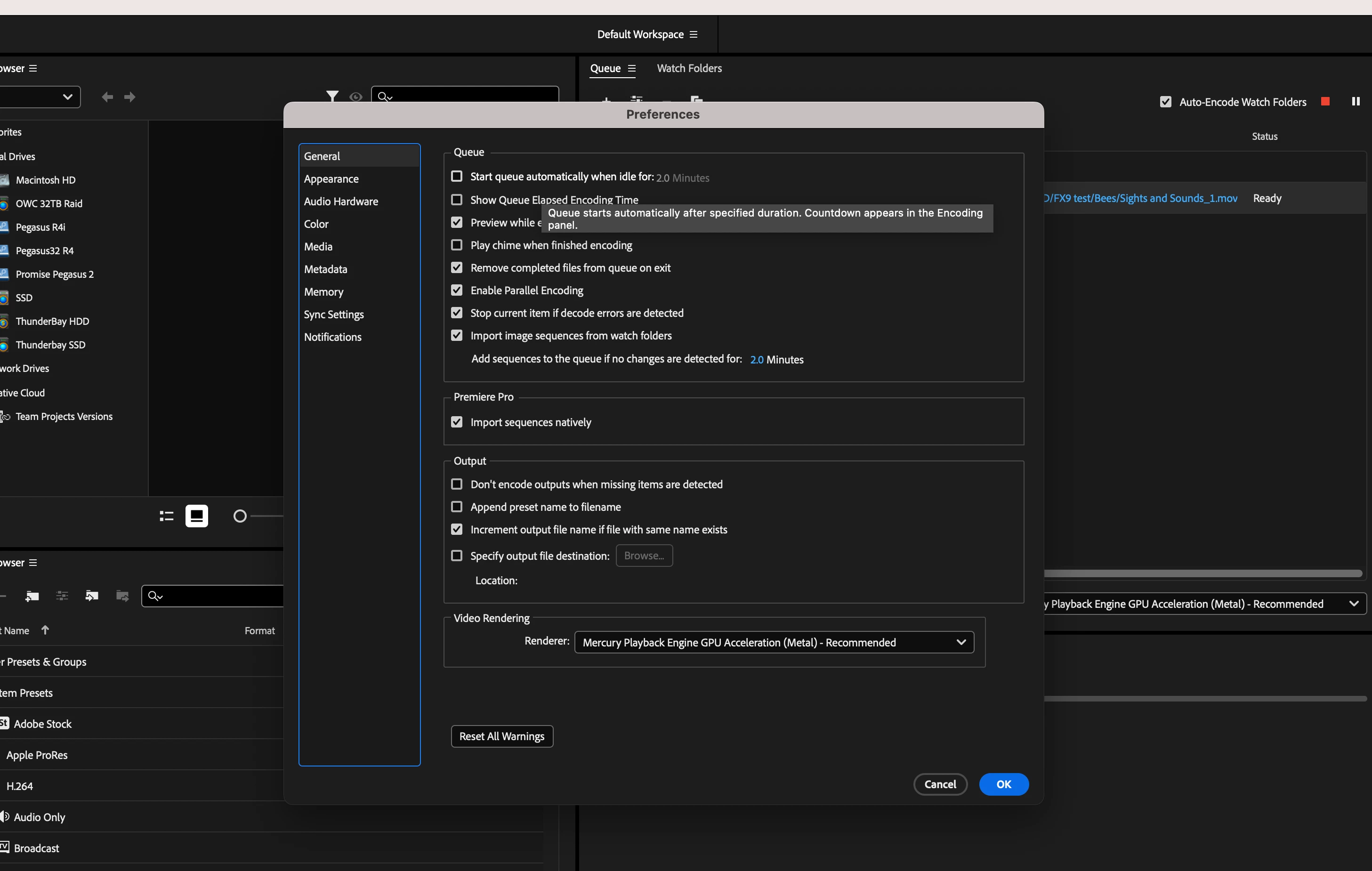The height and width of the screenshot is (871, 1372).
Task: Click the Reset All Warnings button
Action: (501, 736)
